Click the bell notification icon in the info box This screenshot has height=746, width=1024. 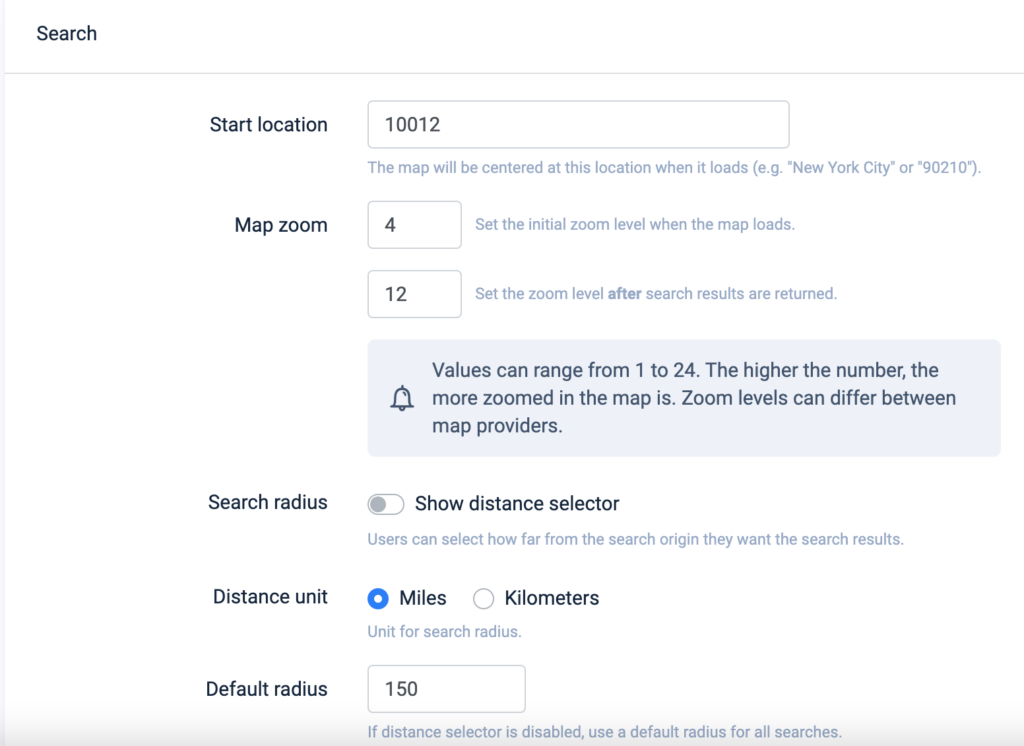point(404,399)
